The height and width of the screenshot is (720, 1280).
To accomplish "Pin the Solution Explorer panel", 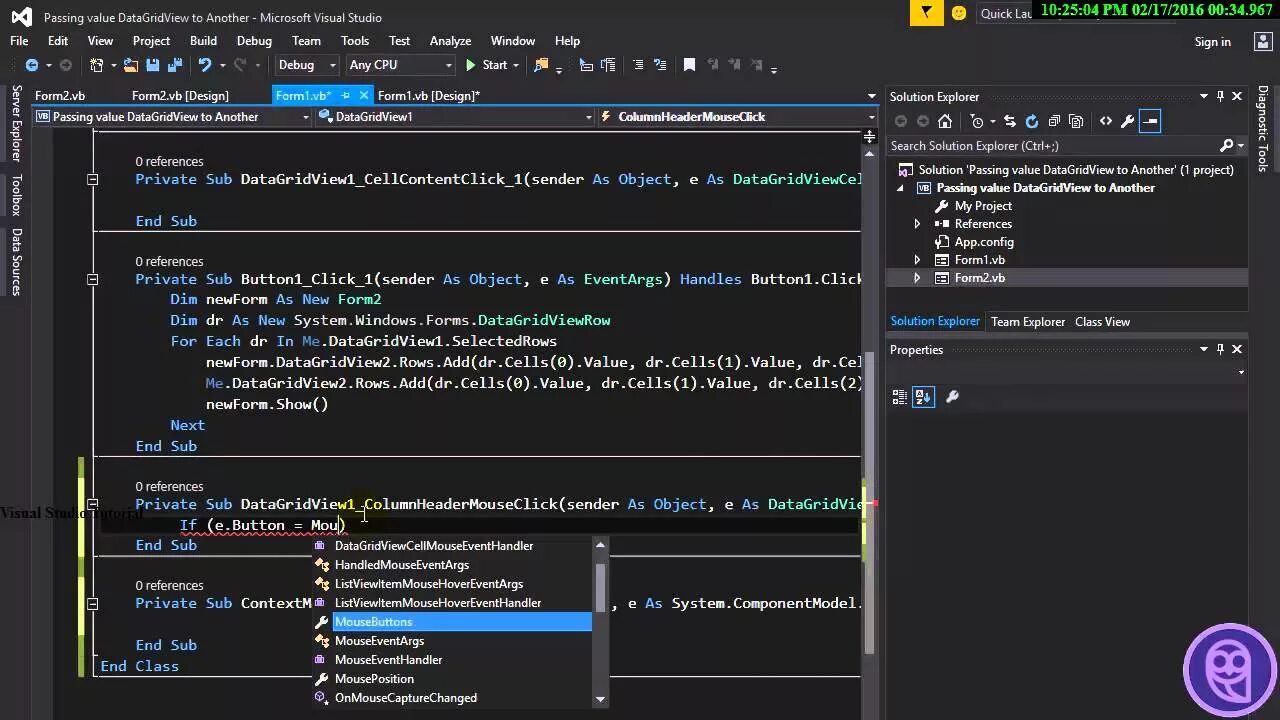I will click(1220, 97).
